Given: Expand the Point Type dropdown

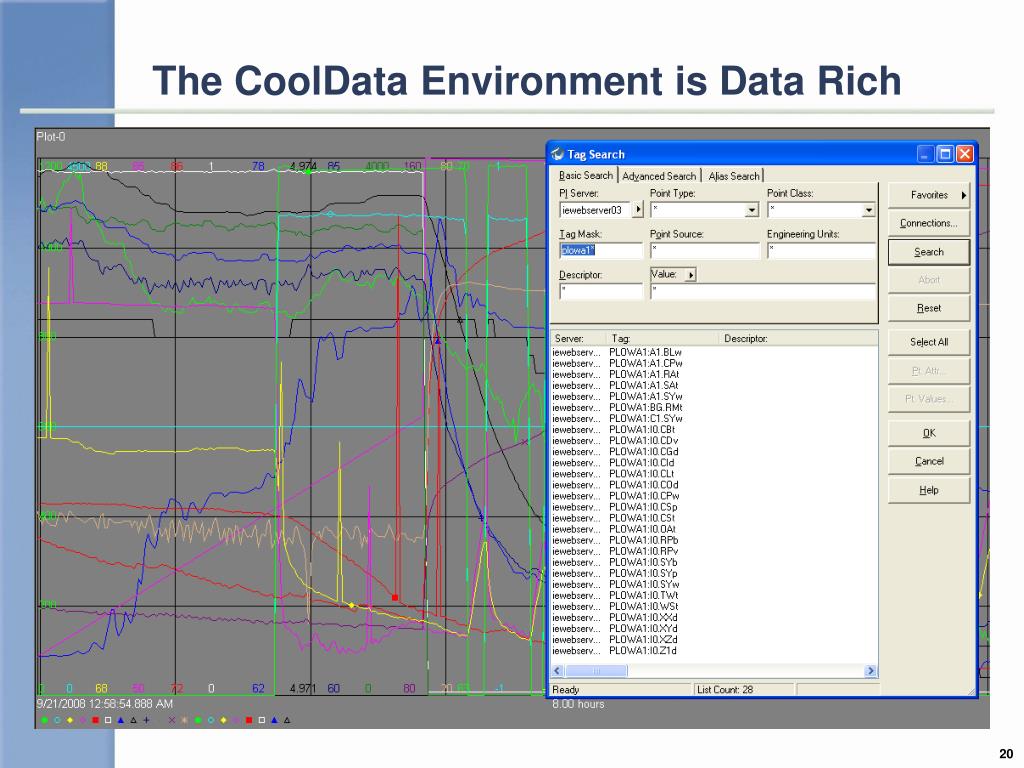Looking at the screenshot, I should click(x=752, y=210).
